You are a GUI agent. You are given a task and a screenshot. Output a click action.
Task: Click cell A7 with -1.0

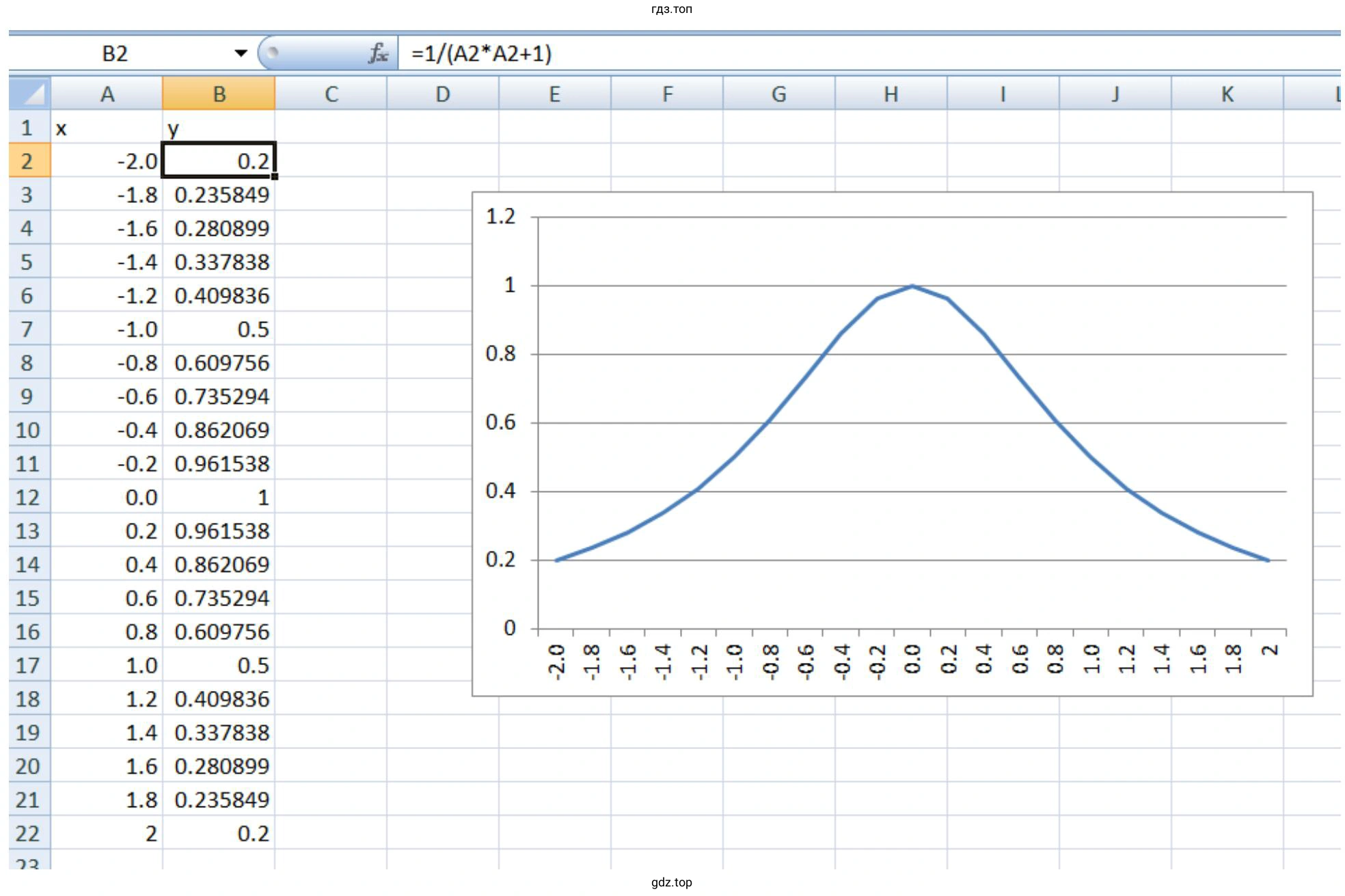coord(107,329)
